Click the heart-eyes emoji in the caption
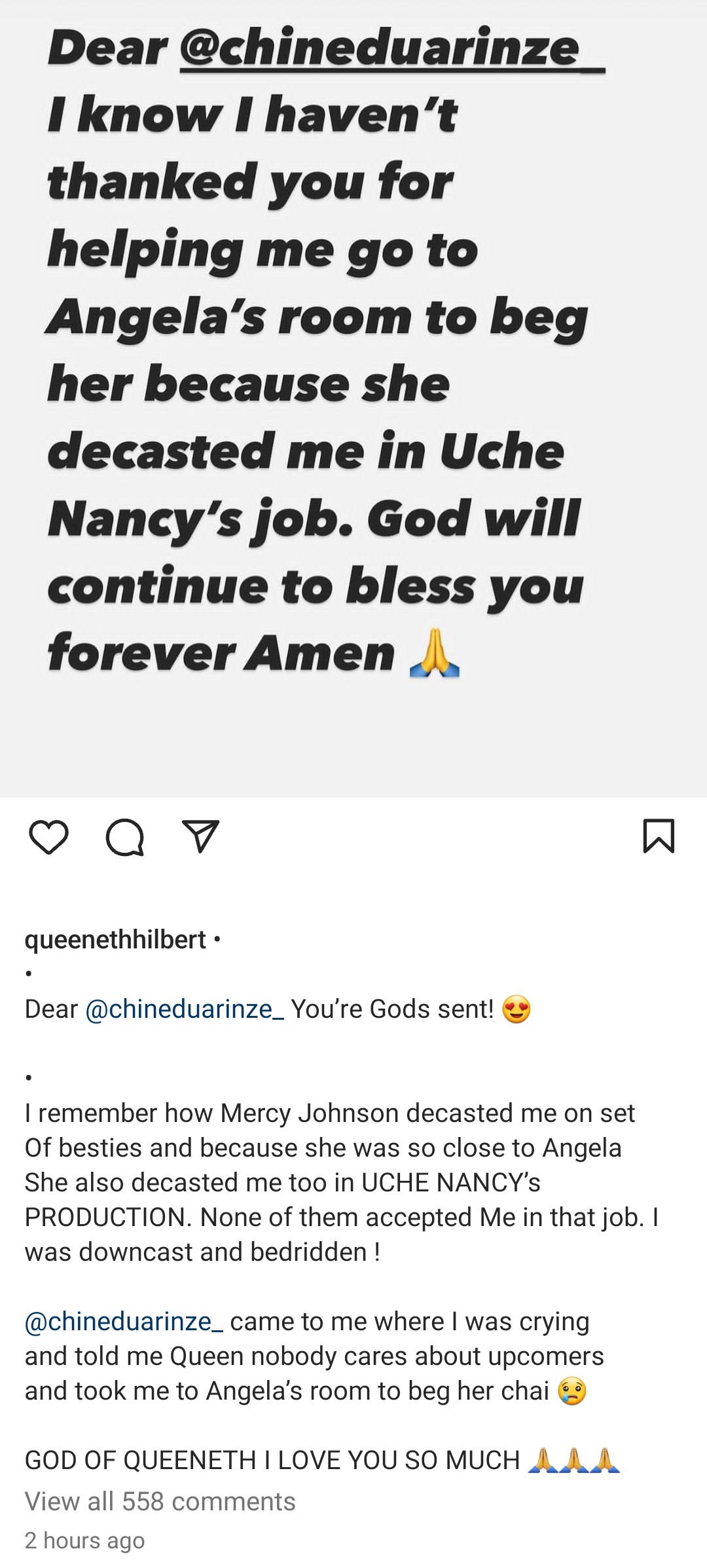 pyautogui.click(x=517, y=1009)
